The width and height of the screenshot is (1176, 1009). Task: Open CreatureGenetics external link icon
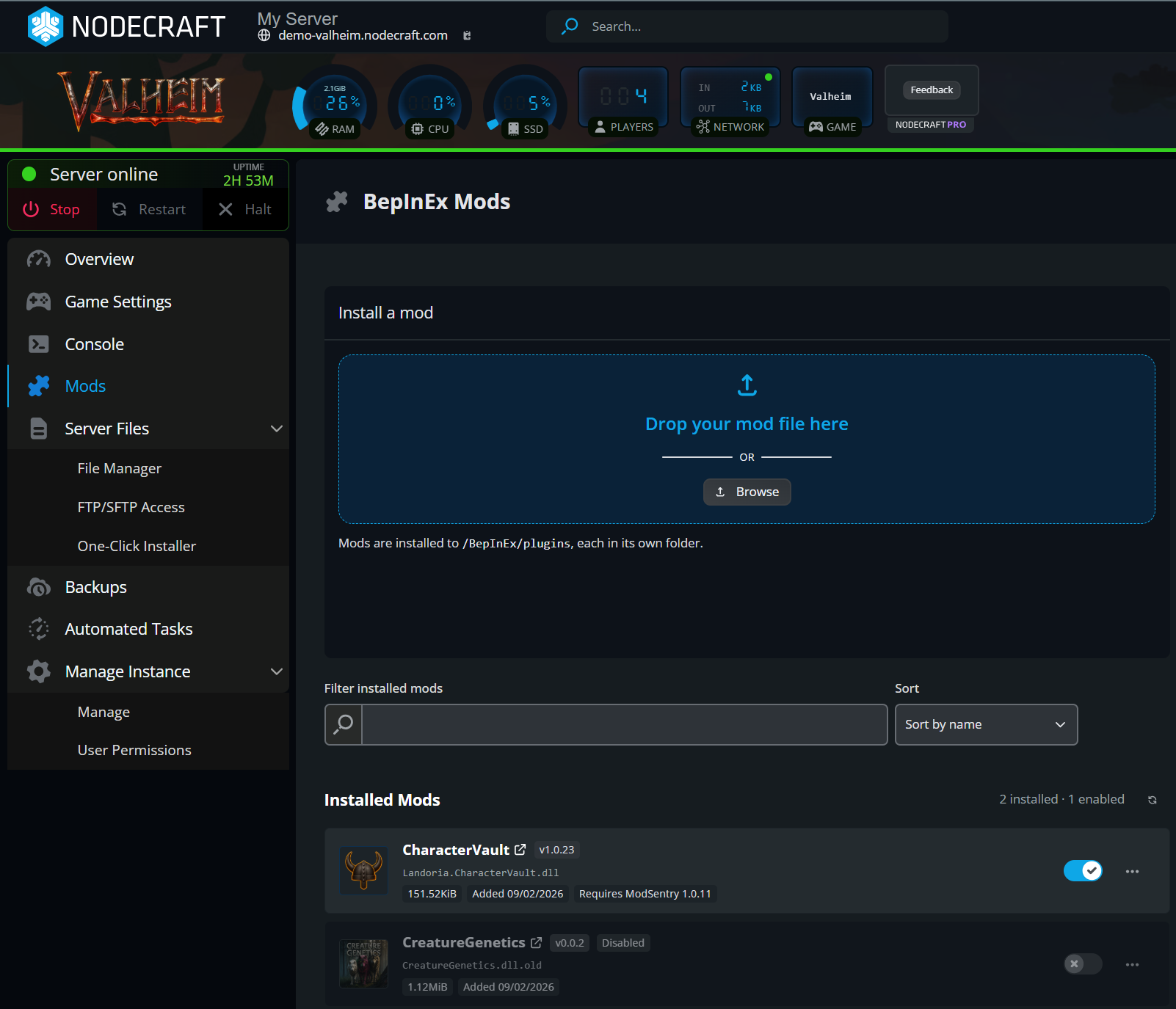point(537,942)
